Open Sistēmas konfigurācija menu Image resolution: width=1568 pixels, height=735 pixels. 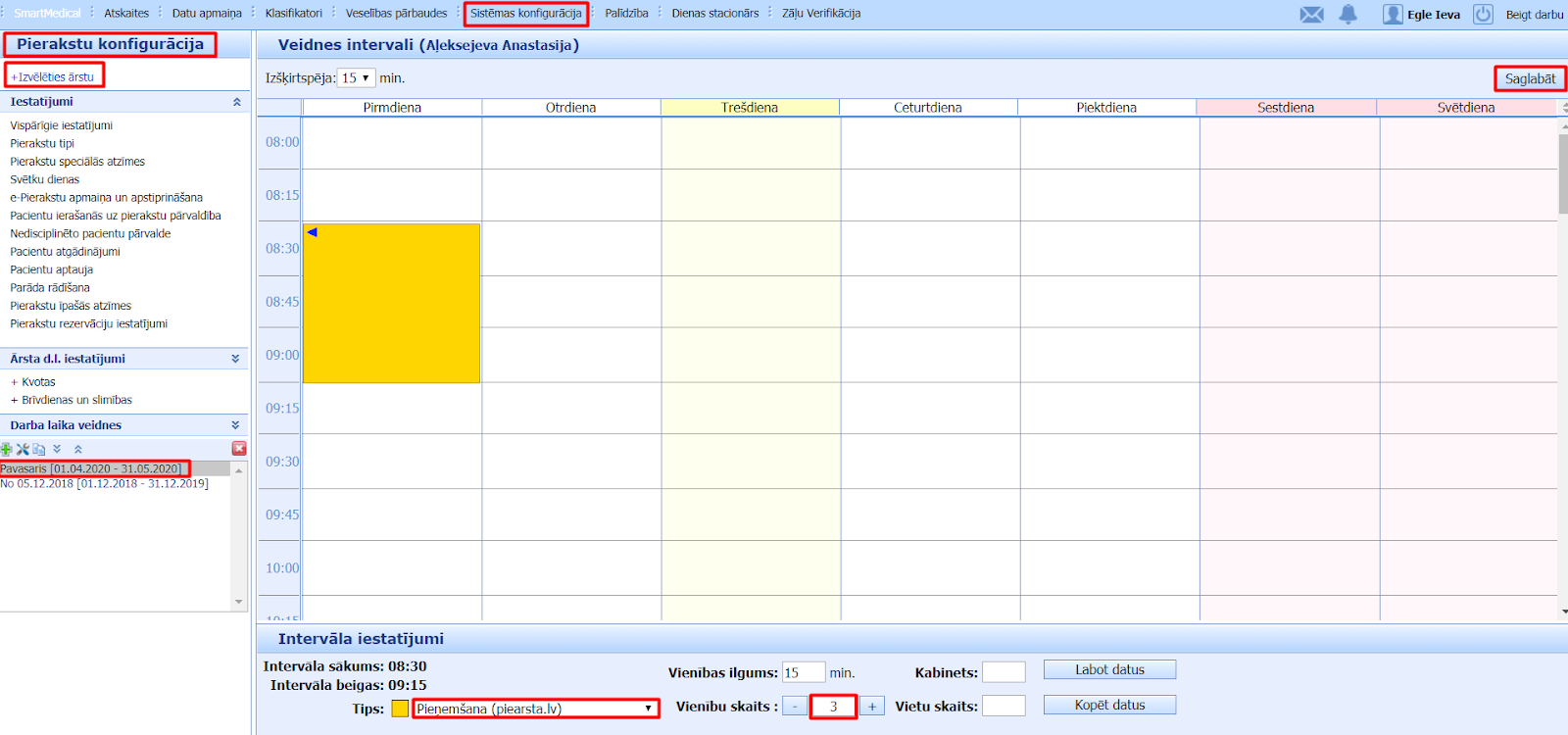point(525,14)
